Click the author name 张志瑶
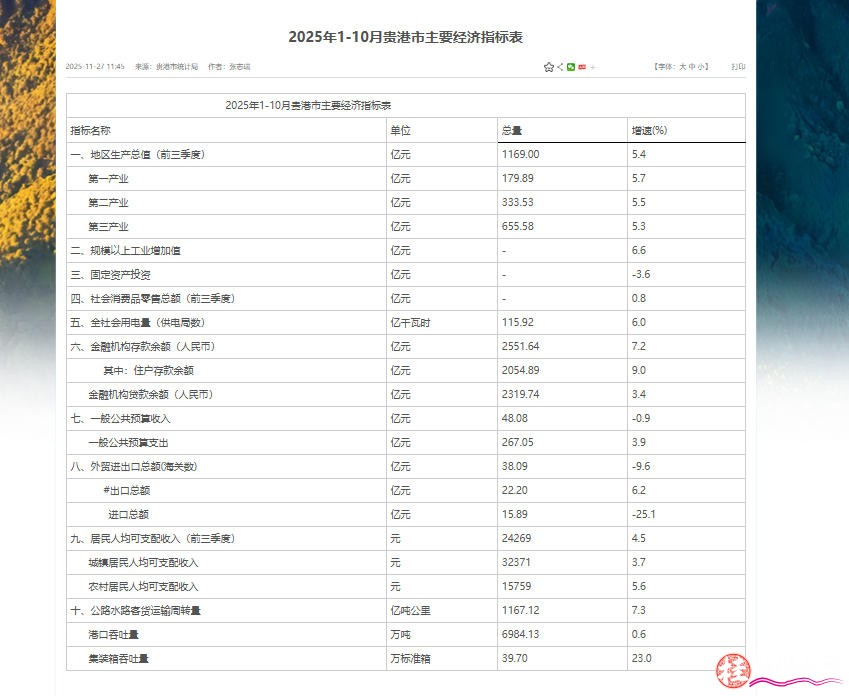849x696 pixels. tap(239, 67)
